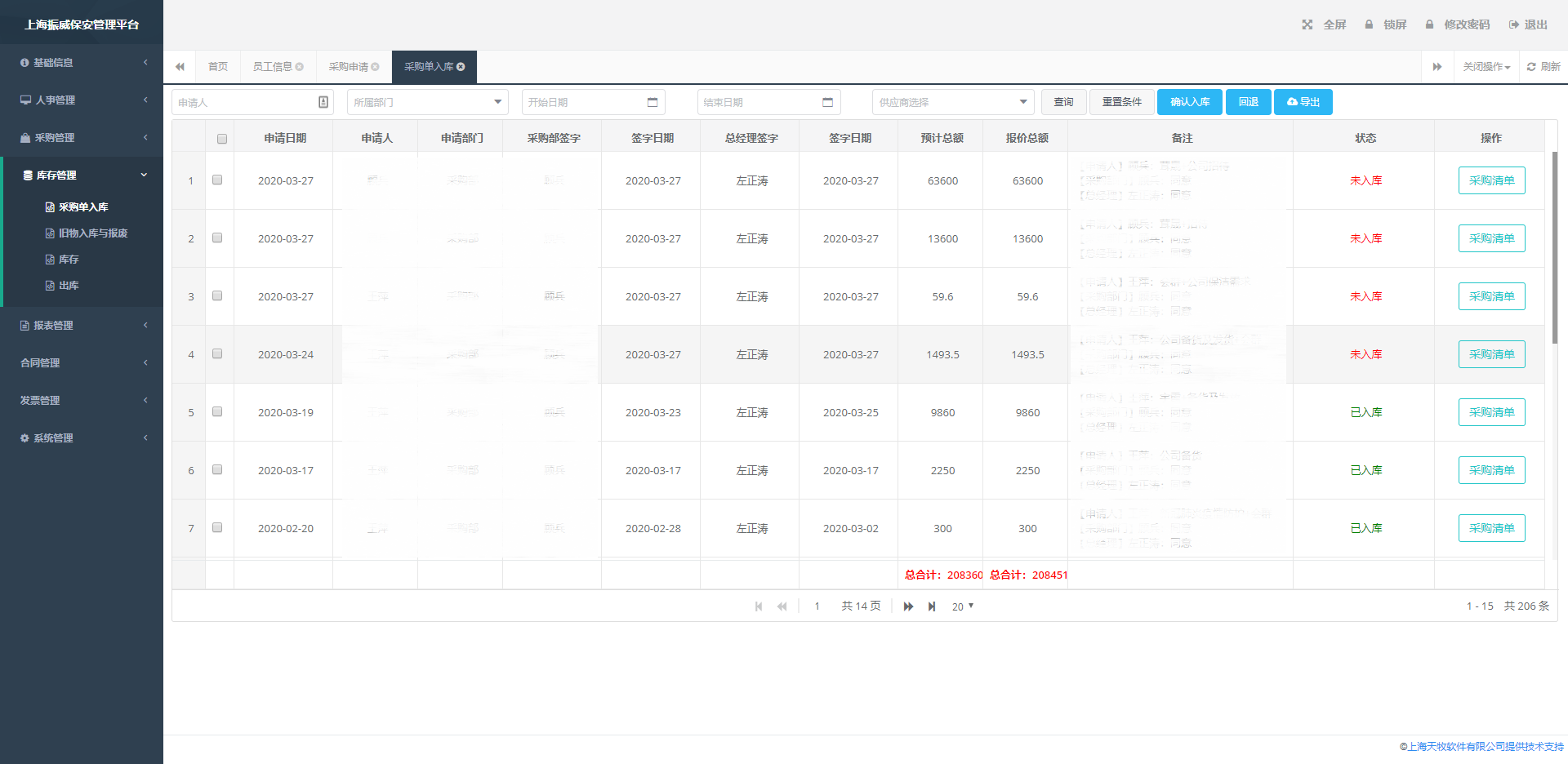This screenshot has width=1568, height=764.
Task: Check the checkbox for row 1
Action: pos(217,180)
